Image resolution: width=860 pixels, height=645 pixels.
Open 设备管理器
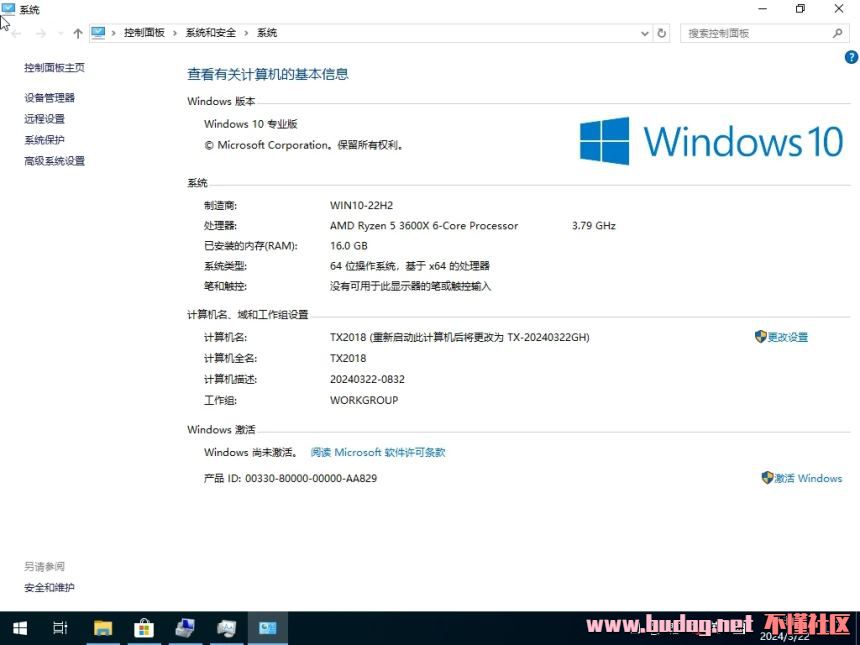[49, 98]
